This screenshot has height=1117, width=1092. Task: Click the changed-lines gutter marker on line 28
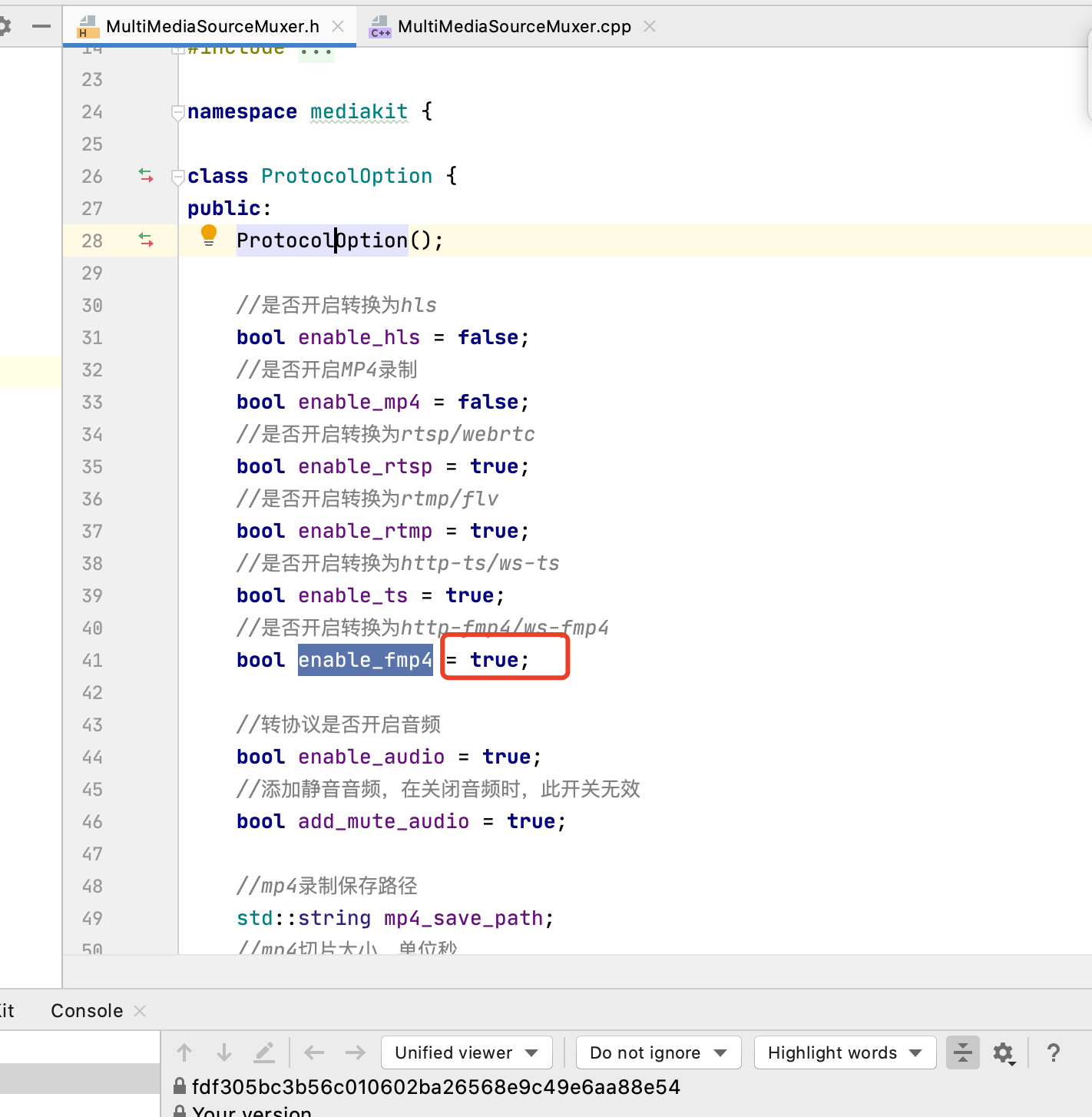[x=145, y=240]
